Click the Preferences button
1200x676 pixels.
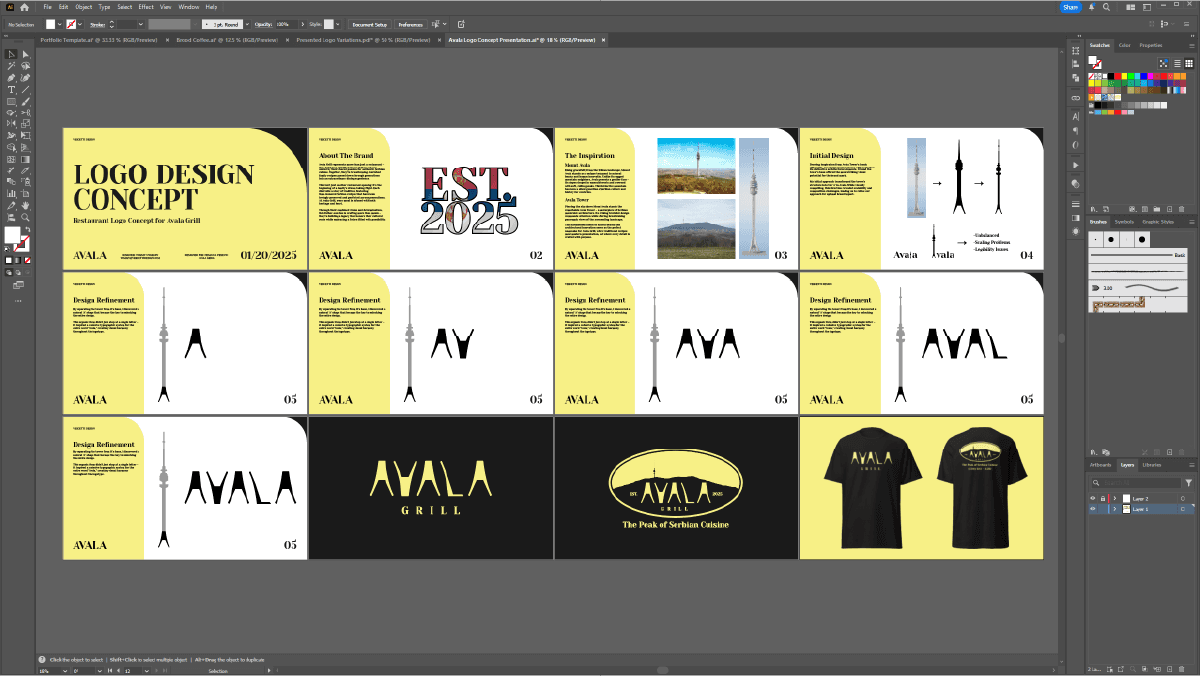coord(411,24)
